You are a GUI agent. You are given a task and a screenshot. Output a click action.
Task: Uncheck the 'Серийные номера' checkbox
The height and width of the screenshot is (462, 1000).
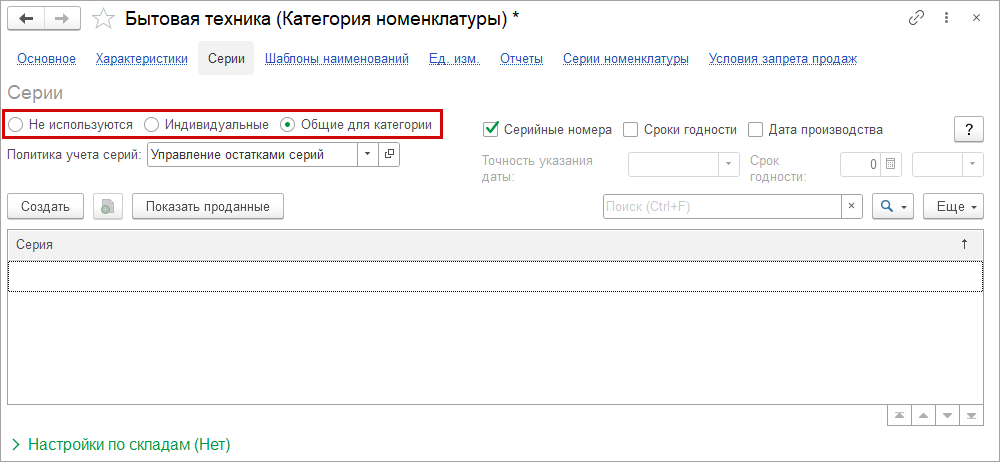[491, 129]
